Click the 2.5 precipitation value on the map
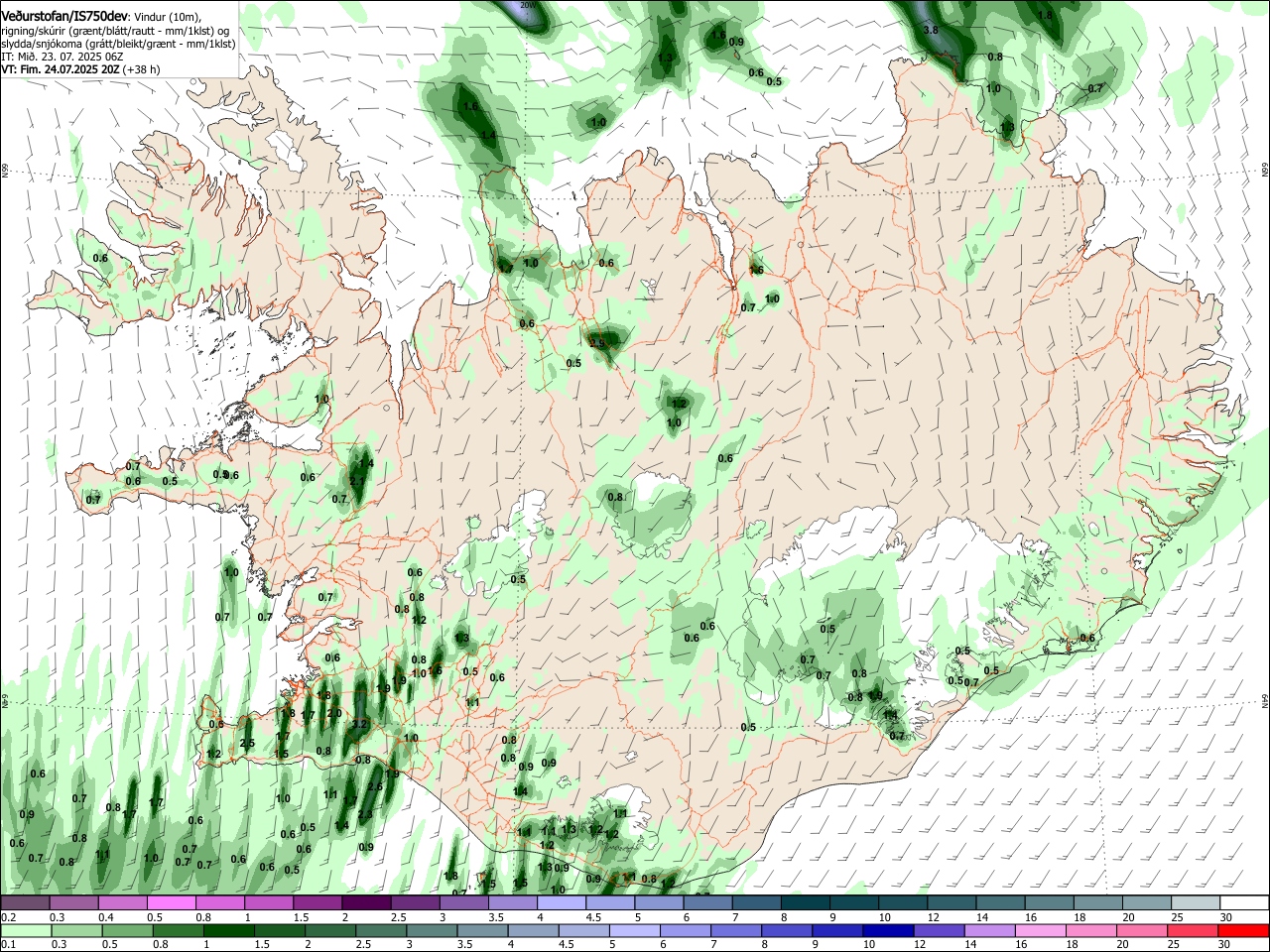This screenshot has width=1270, height=952. coord(247,743)
